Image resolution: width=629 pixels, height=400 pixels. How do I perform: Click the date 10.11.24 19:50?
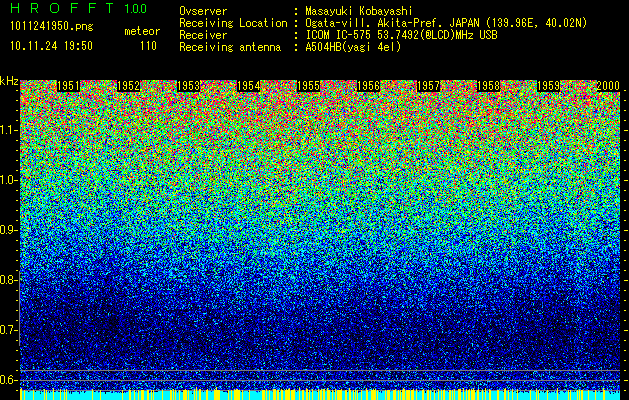pyautogui.click(x=51, y=46)
